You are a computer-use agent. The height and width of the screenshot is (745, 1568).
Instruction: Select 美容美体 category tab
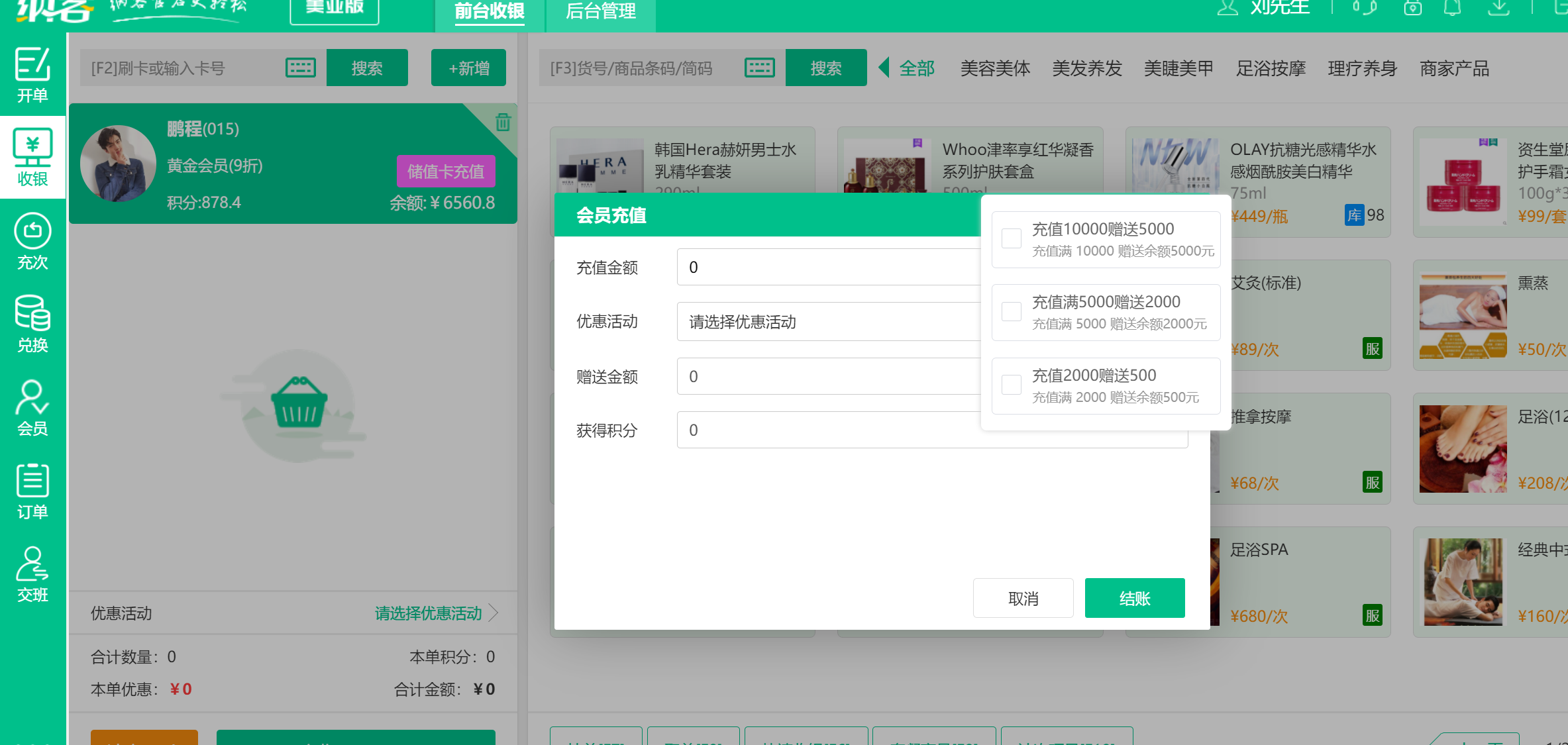pos(995,68)
